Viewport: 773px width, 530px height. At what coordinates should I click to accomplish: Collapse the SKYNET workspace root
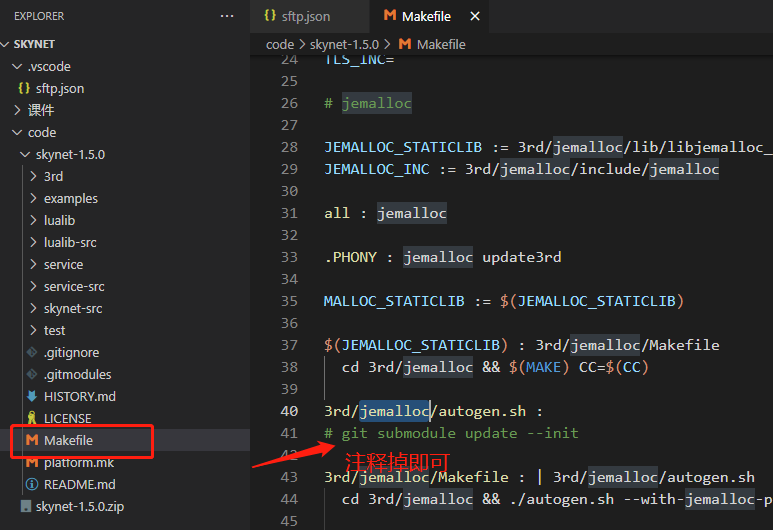tap(5, 44)
